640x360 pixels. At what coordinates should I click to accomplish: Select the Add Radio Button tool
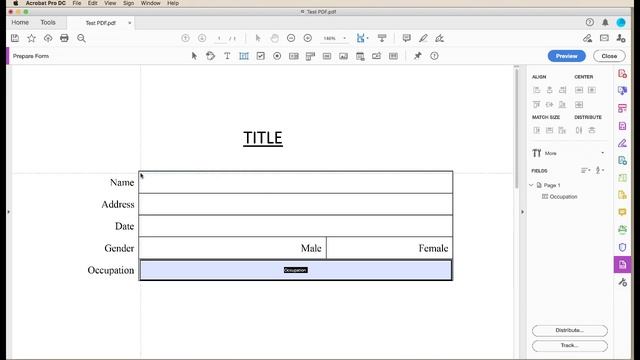click(x=277, y=56)
